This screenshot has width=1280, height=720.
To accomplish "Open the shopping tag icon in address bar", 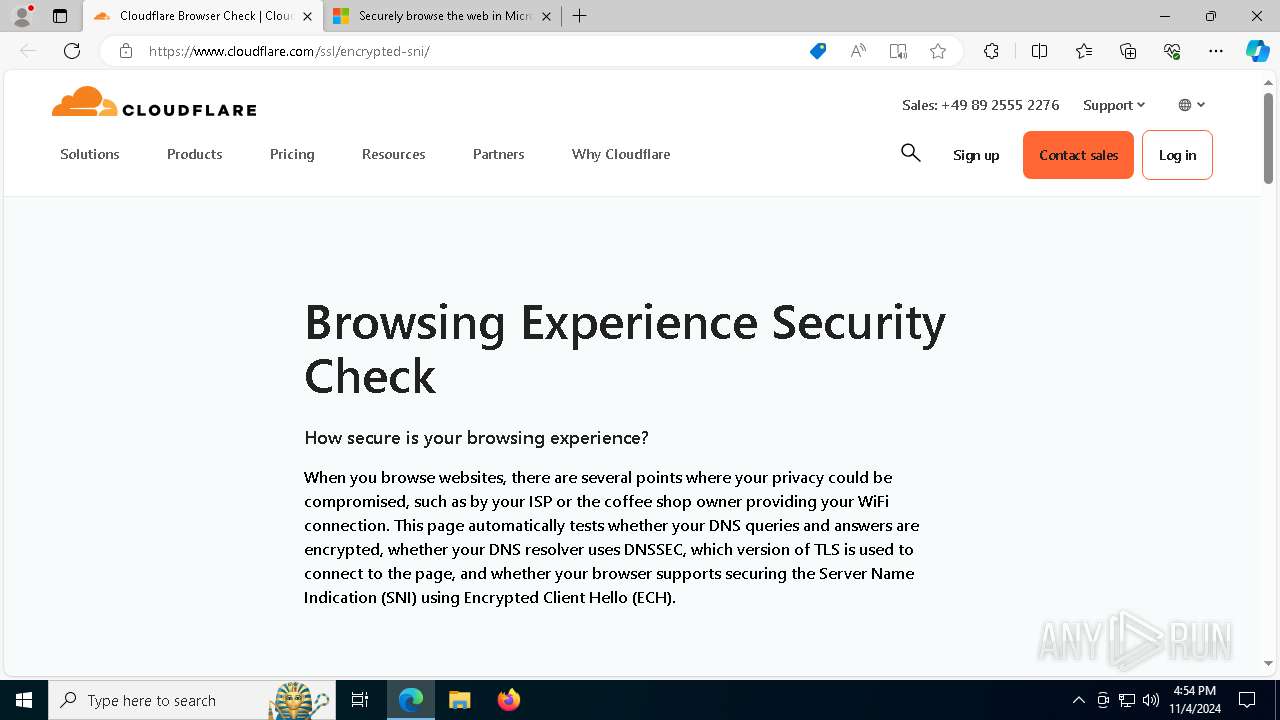I will [x=818, y=51].
